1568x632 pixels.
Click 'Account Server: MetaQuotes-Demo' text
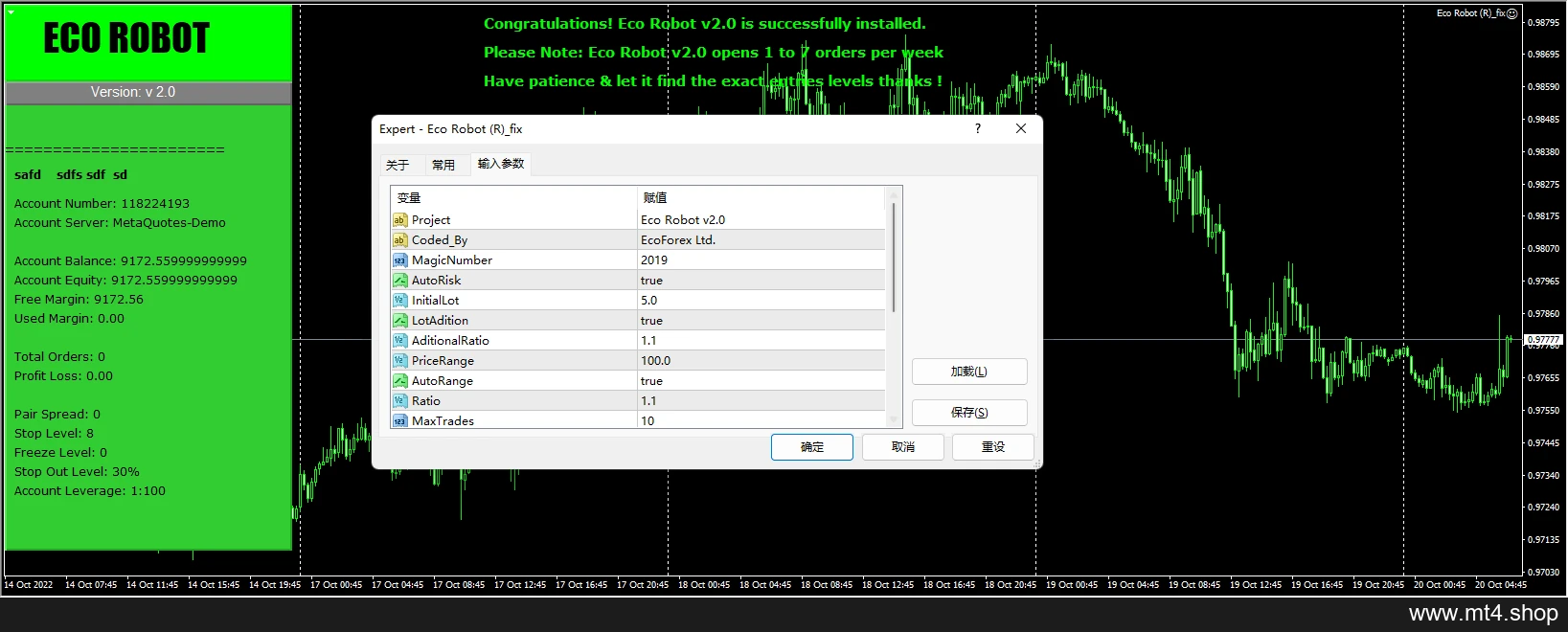click(x=120, y=223)
